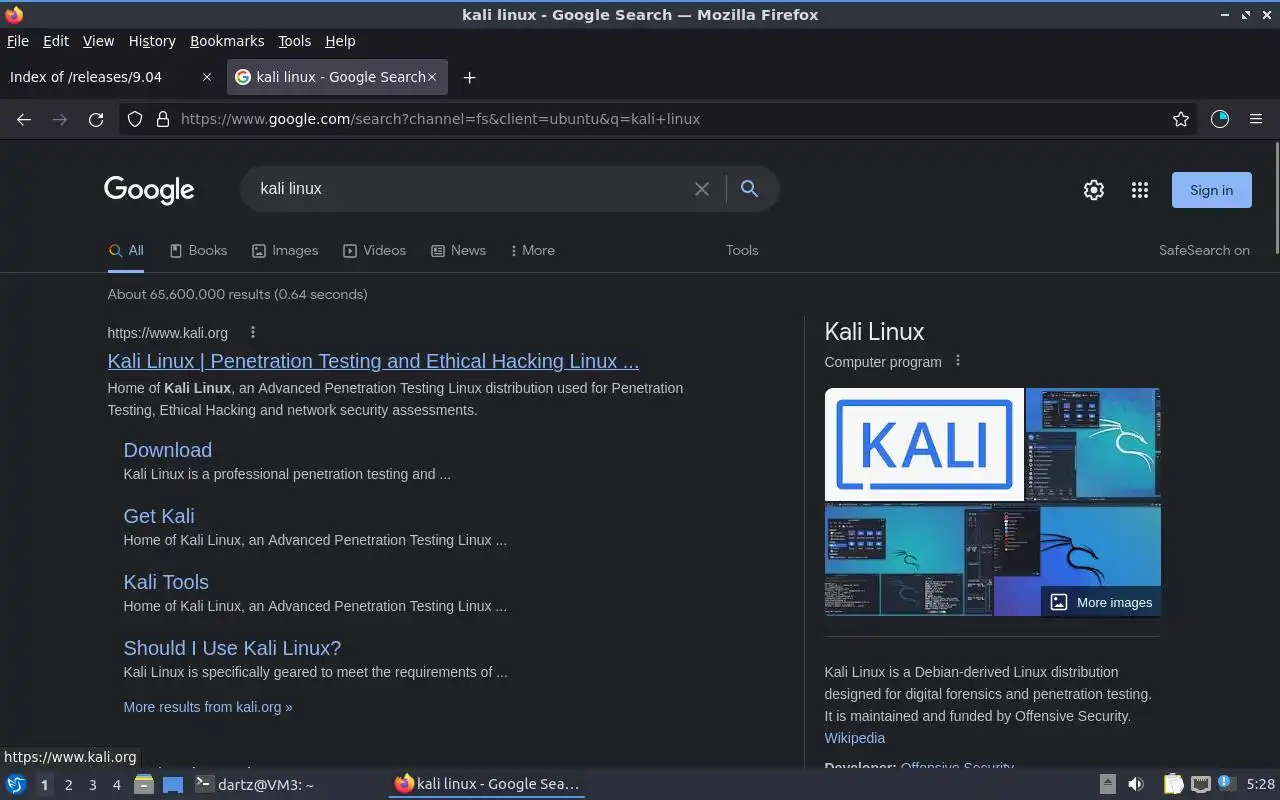Open the View menu
This screenshot has height=800, width=1280.
coord(98,41)
